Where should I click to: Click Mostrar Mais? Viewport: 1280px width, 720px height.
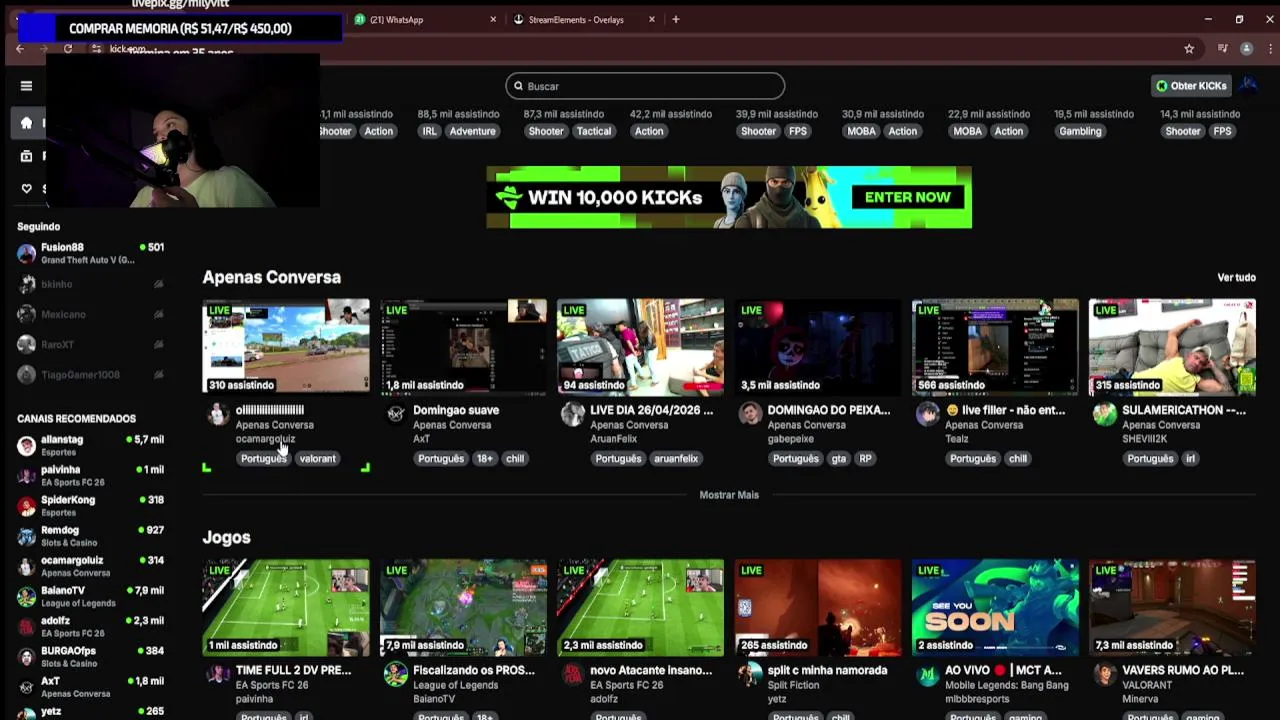tap(729, 495)
